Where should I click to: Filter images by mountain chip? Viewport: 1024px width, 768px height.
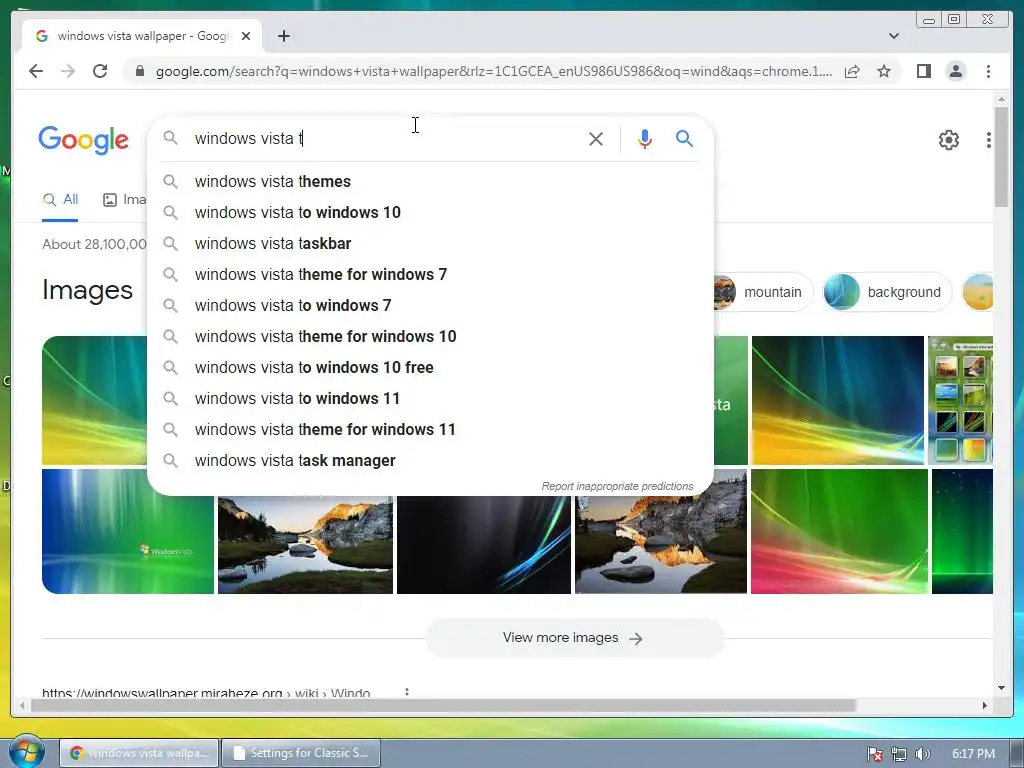763,292
